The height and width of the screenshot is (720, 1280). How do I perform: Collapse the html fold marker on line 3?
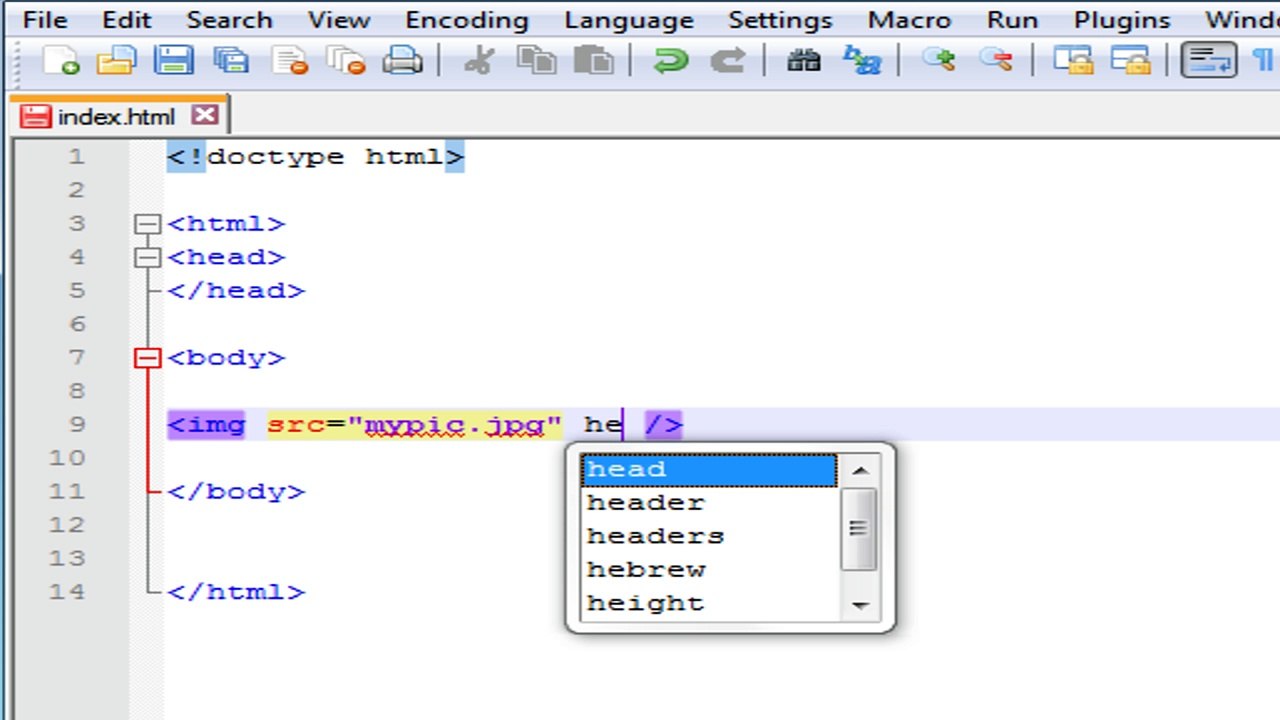[x=147, y=224]
